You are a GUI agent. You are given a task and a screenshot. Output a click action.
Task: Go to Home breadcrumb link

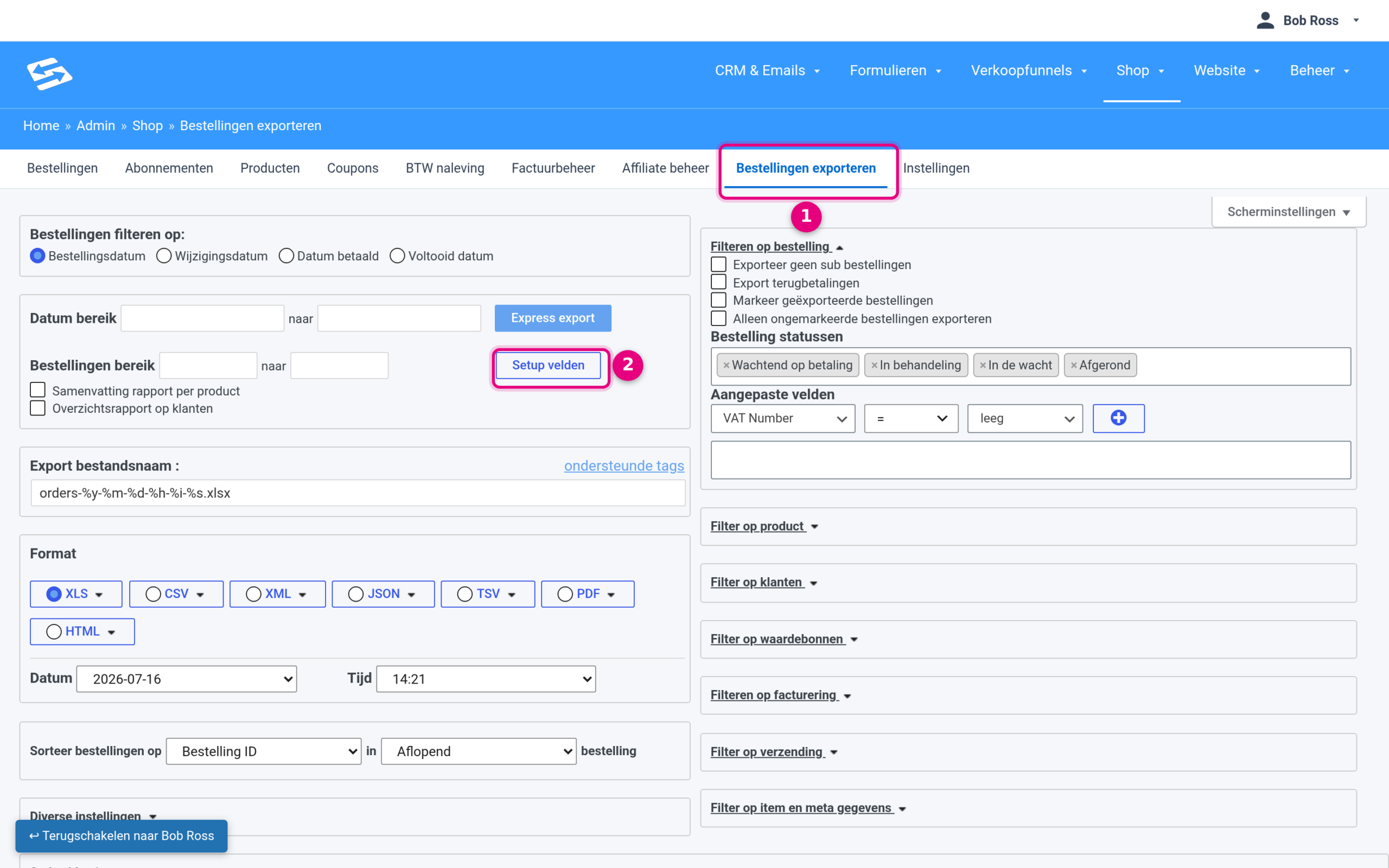(x=41, y=126)
